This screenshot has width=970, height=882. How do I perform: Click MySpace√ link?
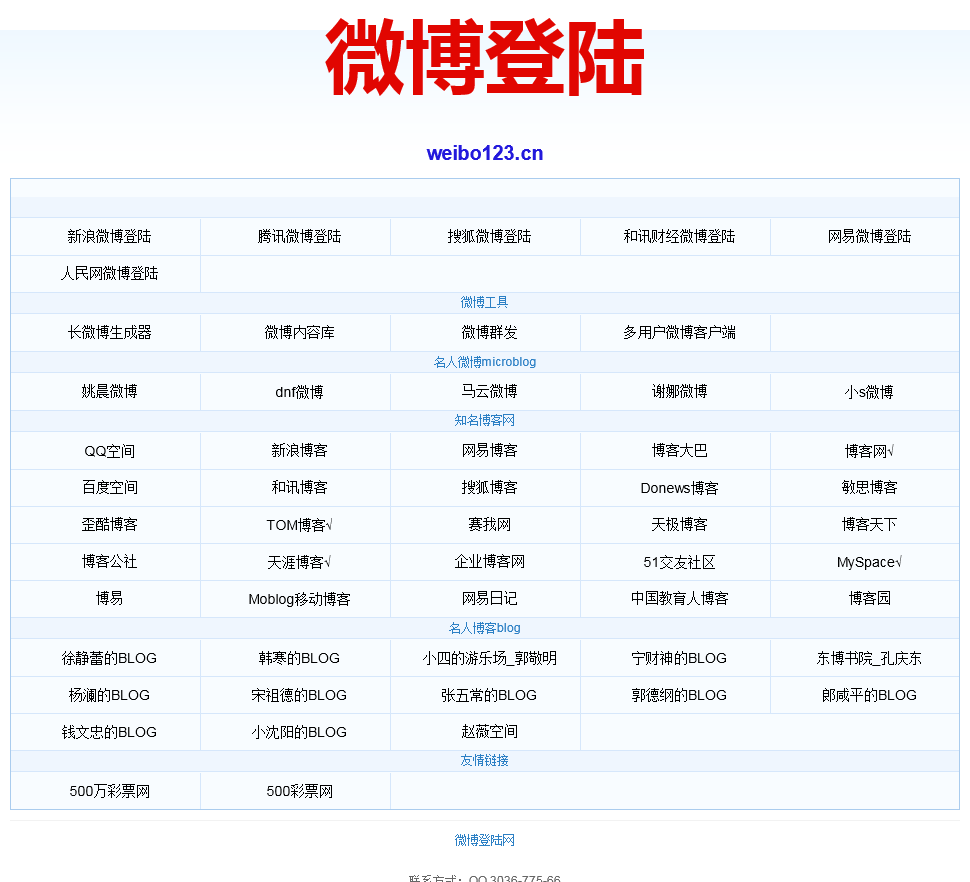click(x=869, y=562)
